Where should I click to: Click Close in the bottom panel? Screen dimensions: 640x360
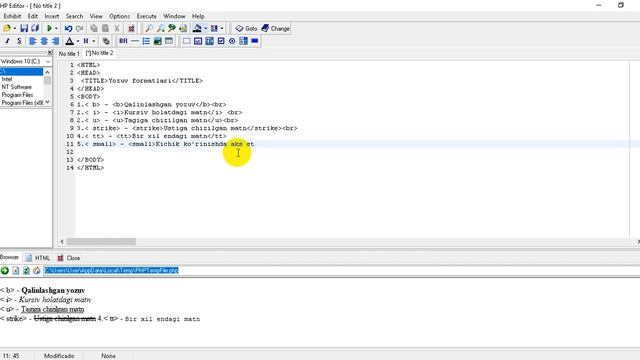pos(69,258)
